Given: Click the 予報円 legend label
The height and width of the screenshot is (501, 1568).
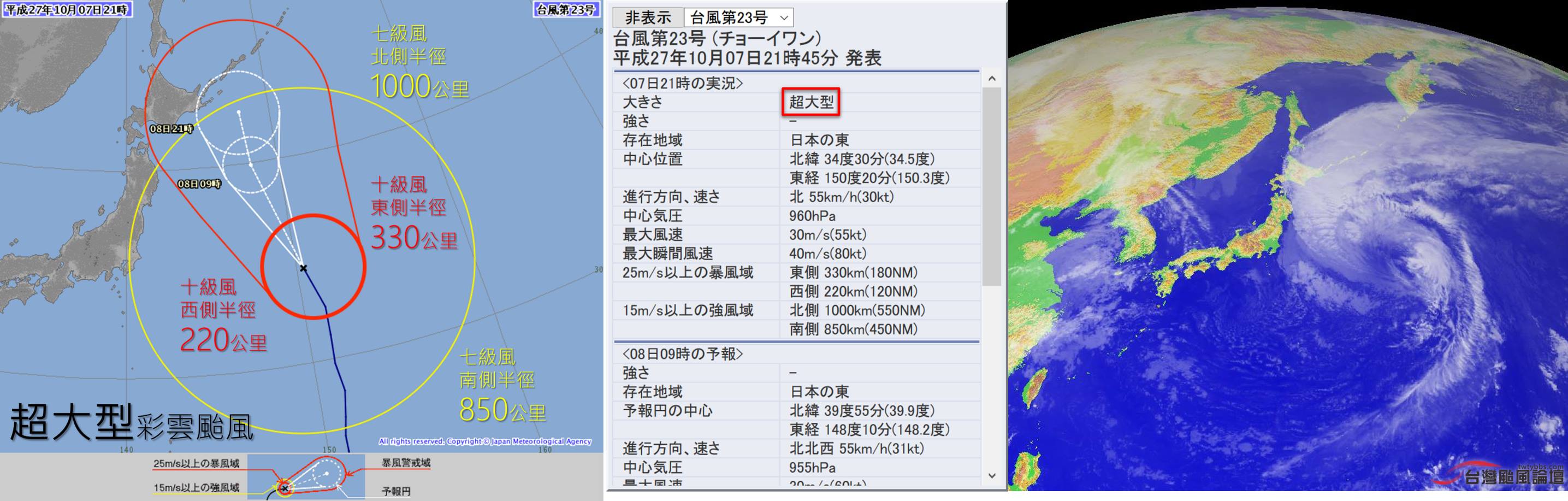Looking at the screenshot, I should (397, 491).
